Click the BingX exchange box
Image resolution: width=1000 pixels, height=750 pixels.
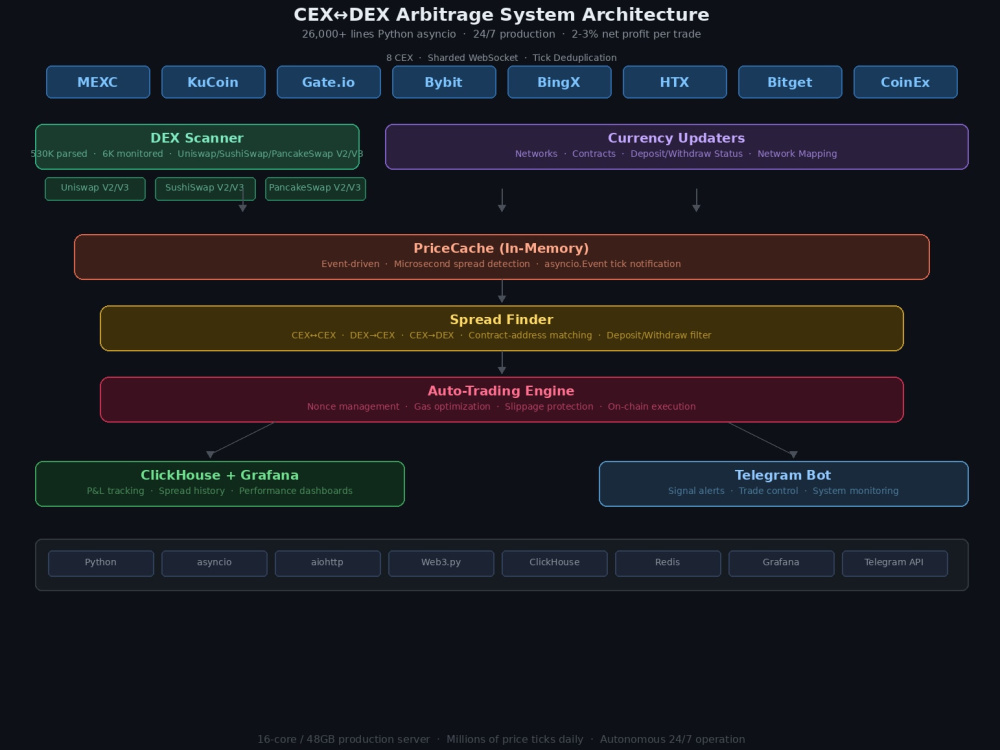pos(559,82)
